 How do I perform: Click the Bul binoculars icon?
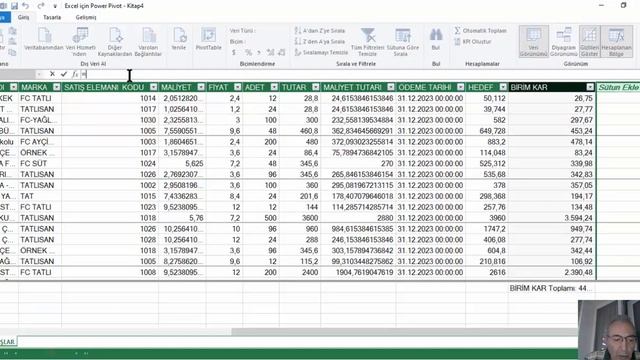point(436,40)
